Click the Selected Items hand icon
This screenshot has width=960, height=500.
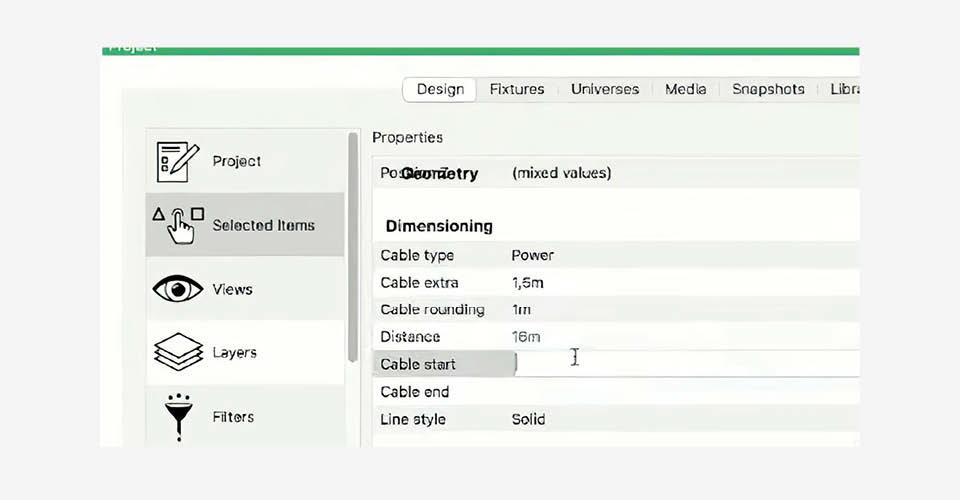tap(178, 225)
